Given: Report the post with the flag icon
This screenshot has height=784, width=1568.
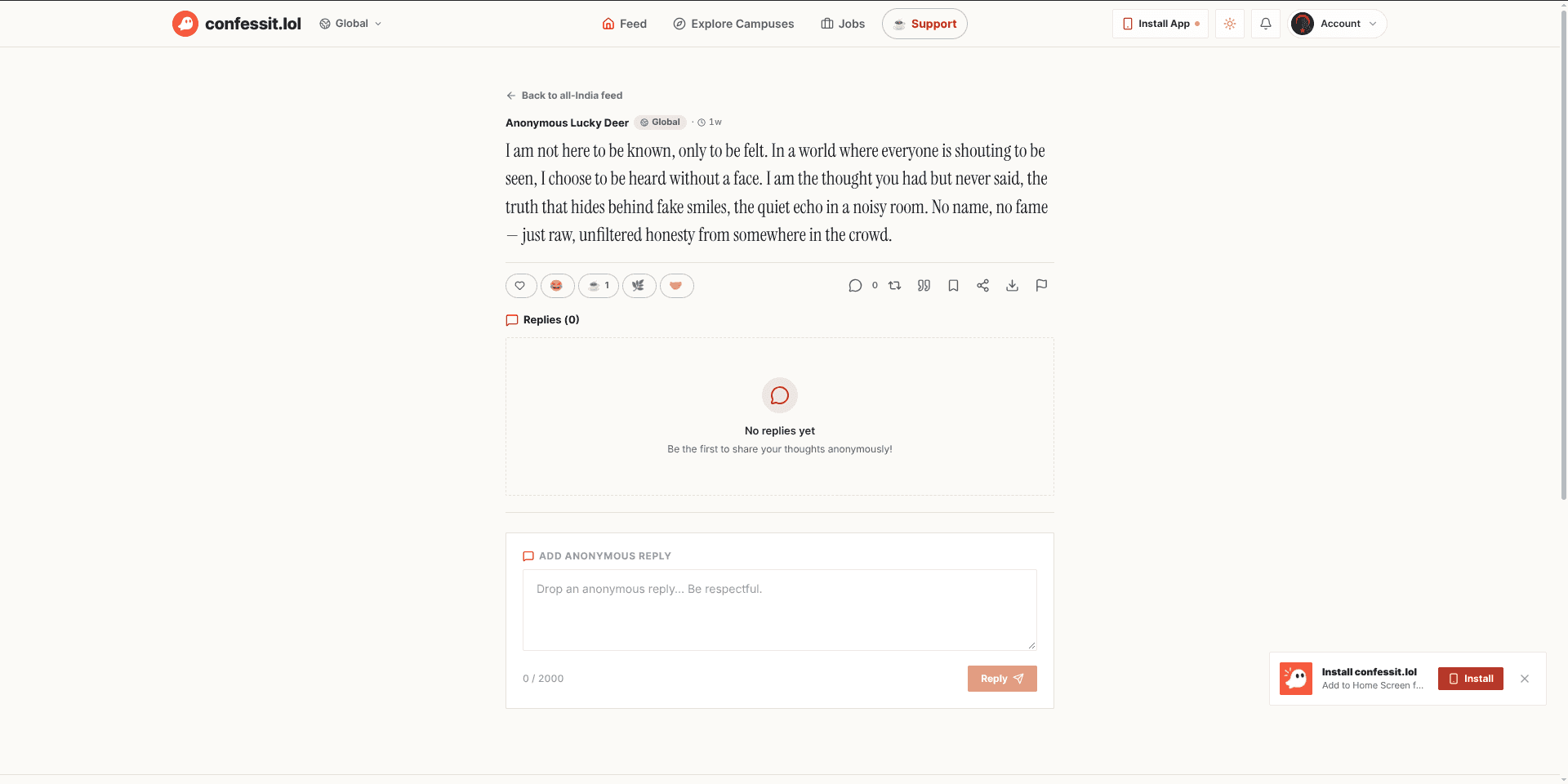Looking at the screenshot, I should 1041,286.
